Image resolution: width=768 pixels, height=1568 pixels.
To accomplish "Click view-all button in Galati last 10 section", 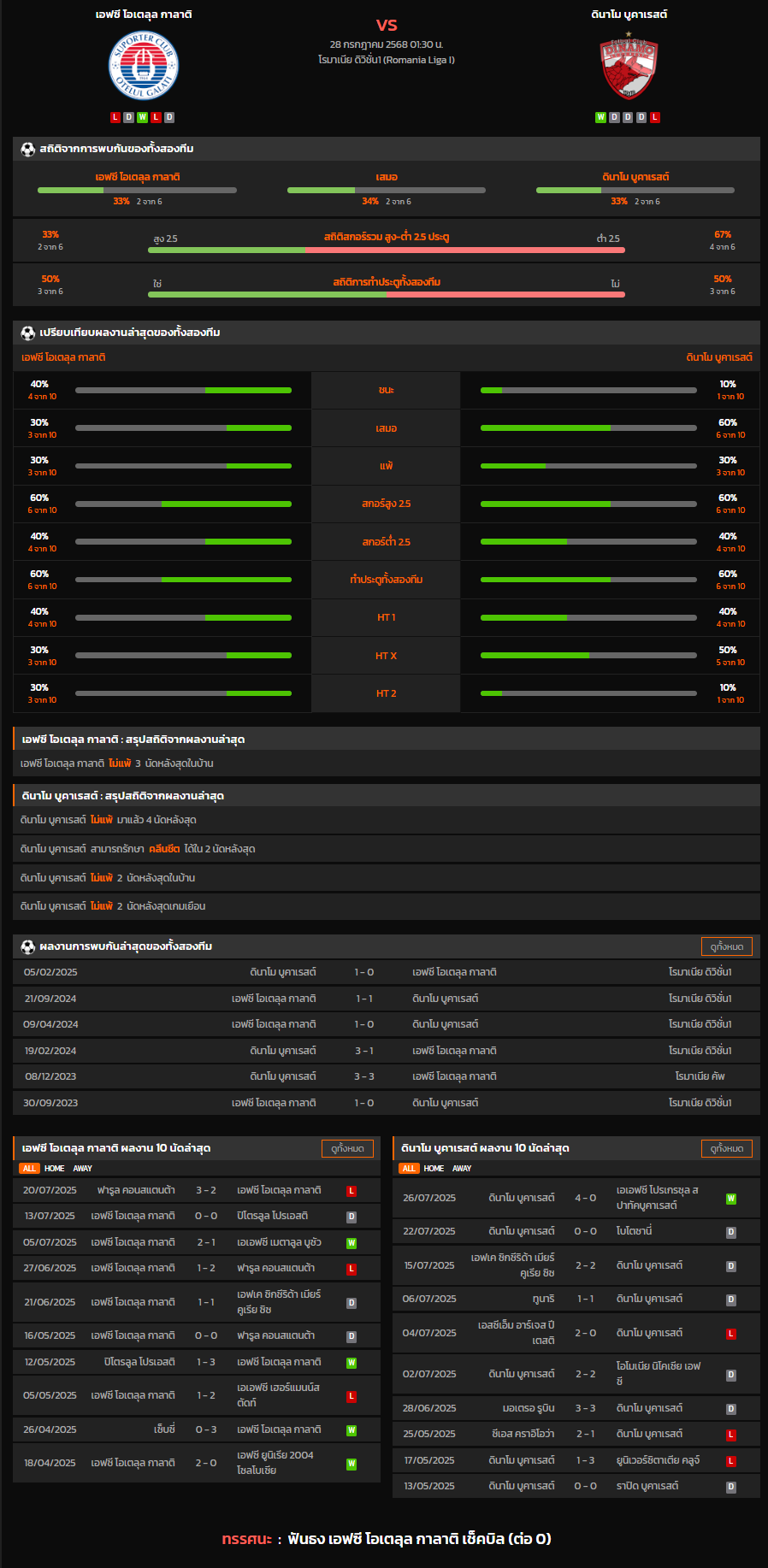I will coord(347,1148).
